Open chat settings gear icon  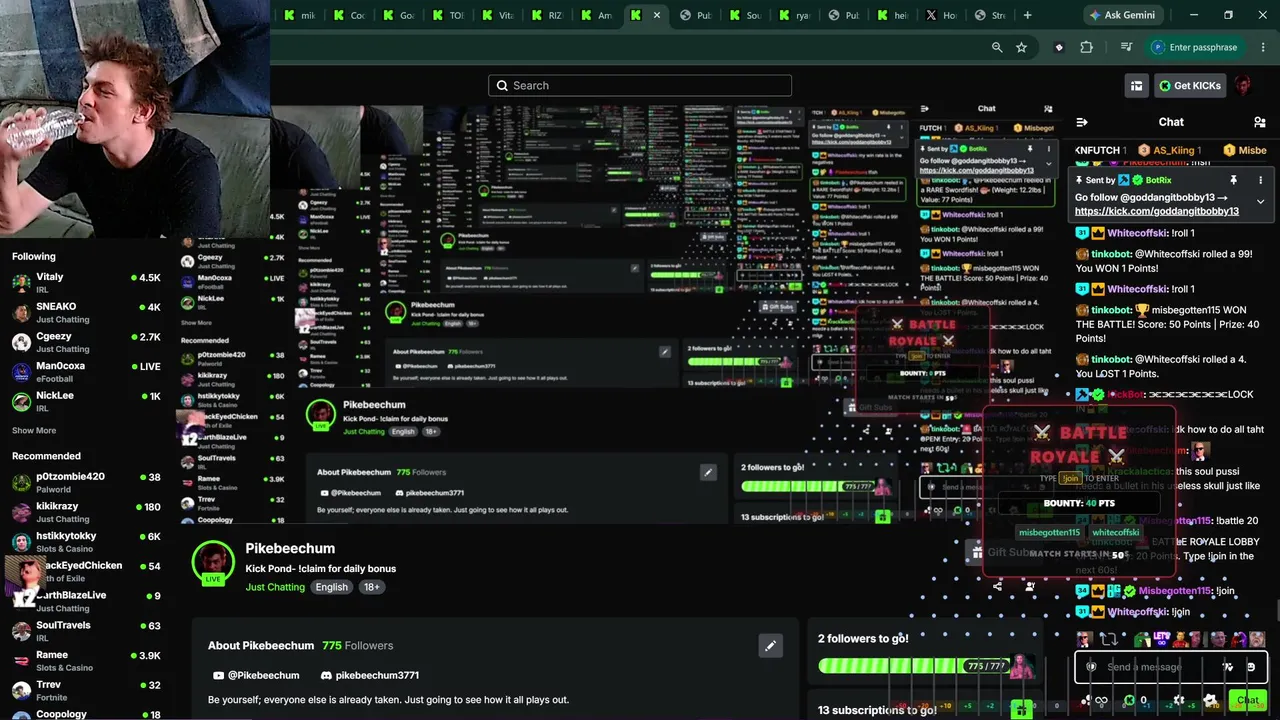pos(1178,700)
